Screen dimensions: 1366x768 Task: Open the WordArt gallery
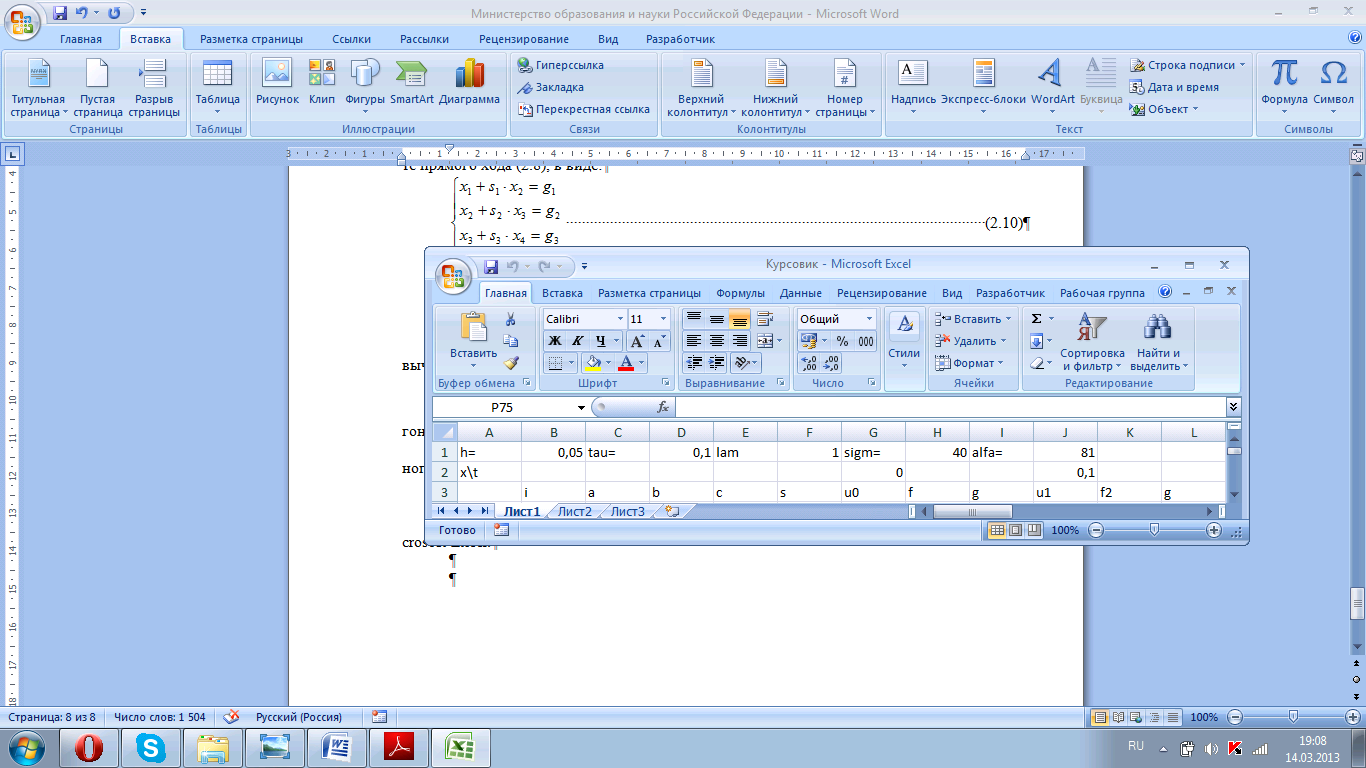coord(1052,85)
